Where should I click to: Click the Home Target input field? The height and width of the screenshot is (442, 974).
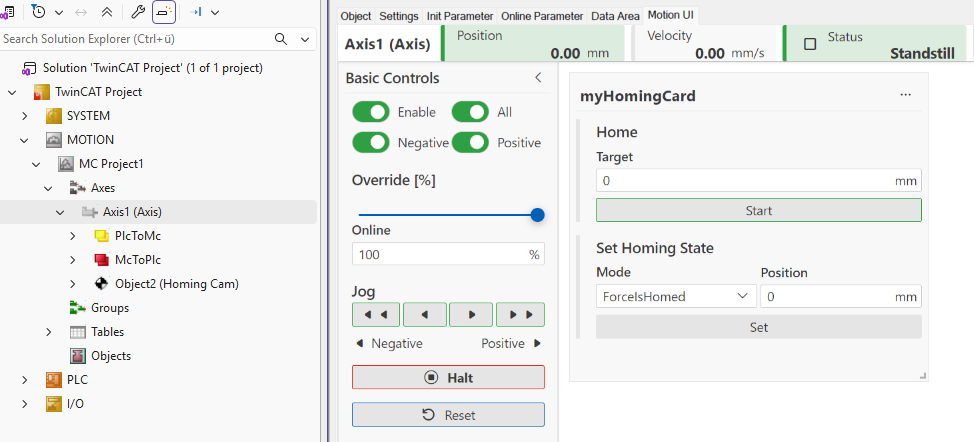758,181
